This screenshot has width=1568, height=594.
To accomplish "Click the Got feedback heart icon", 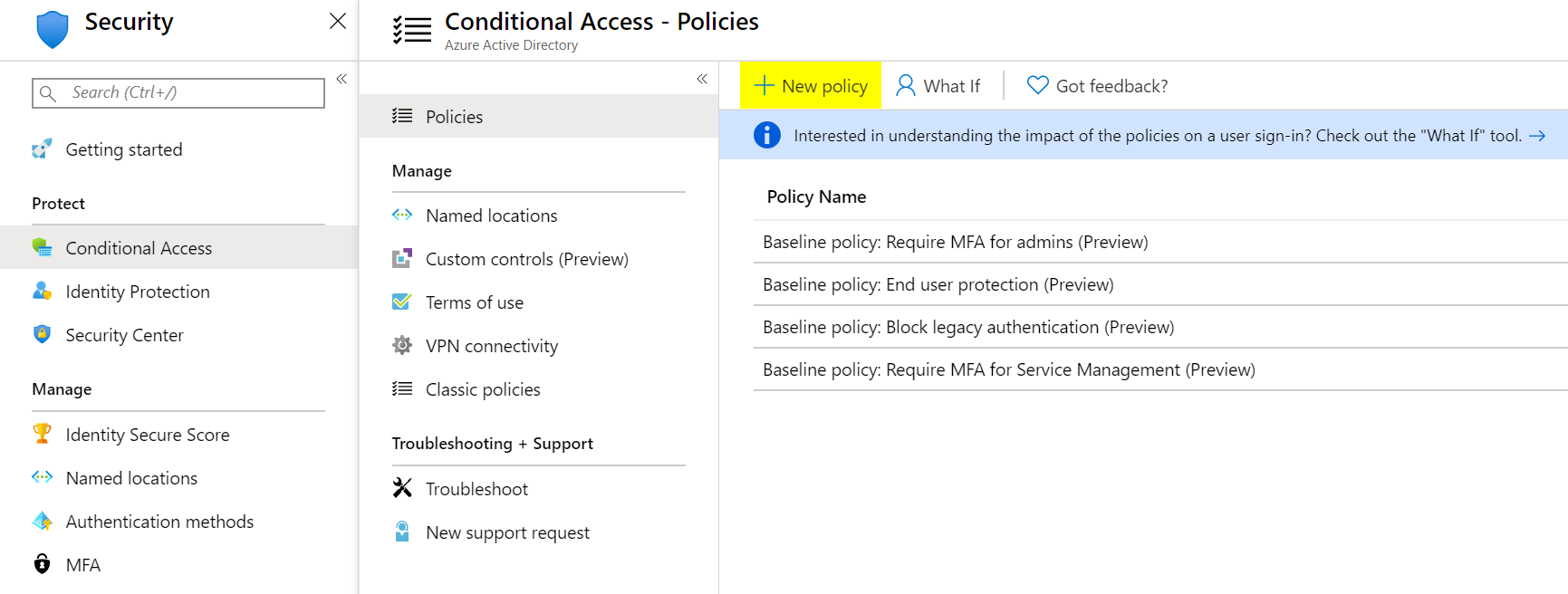I will [x=1037, y=86].
